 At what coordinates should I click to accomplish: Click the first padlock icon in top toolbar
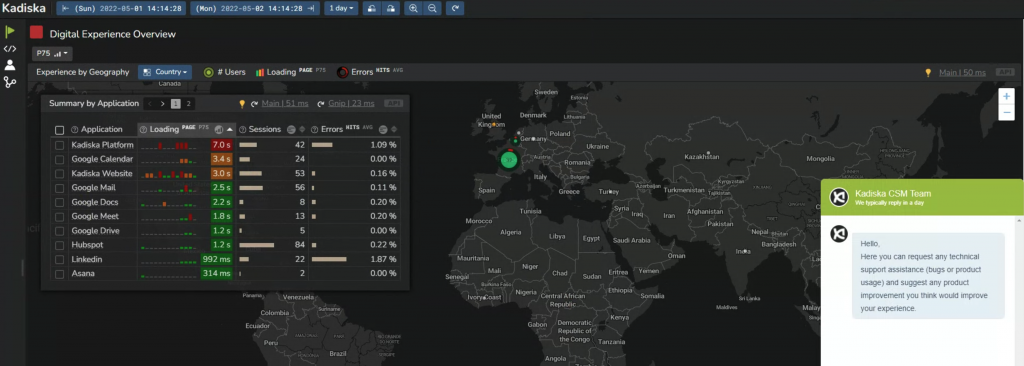click(x=371, y=8)
